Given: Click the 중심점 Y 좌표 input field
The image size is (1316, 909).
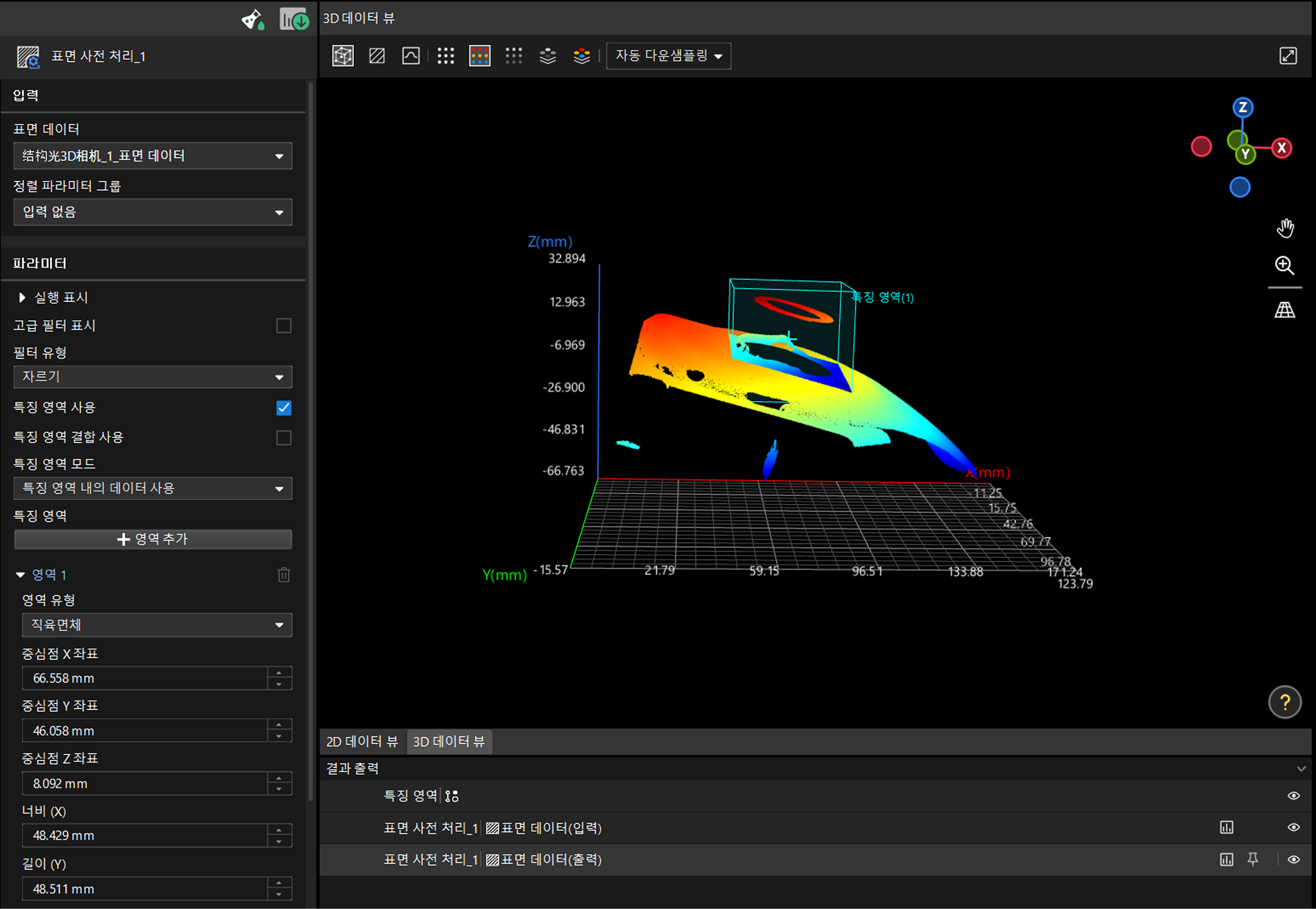Looking at the screenshot, I should pyautogui.click(x=144, y=731).
